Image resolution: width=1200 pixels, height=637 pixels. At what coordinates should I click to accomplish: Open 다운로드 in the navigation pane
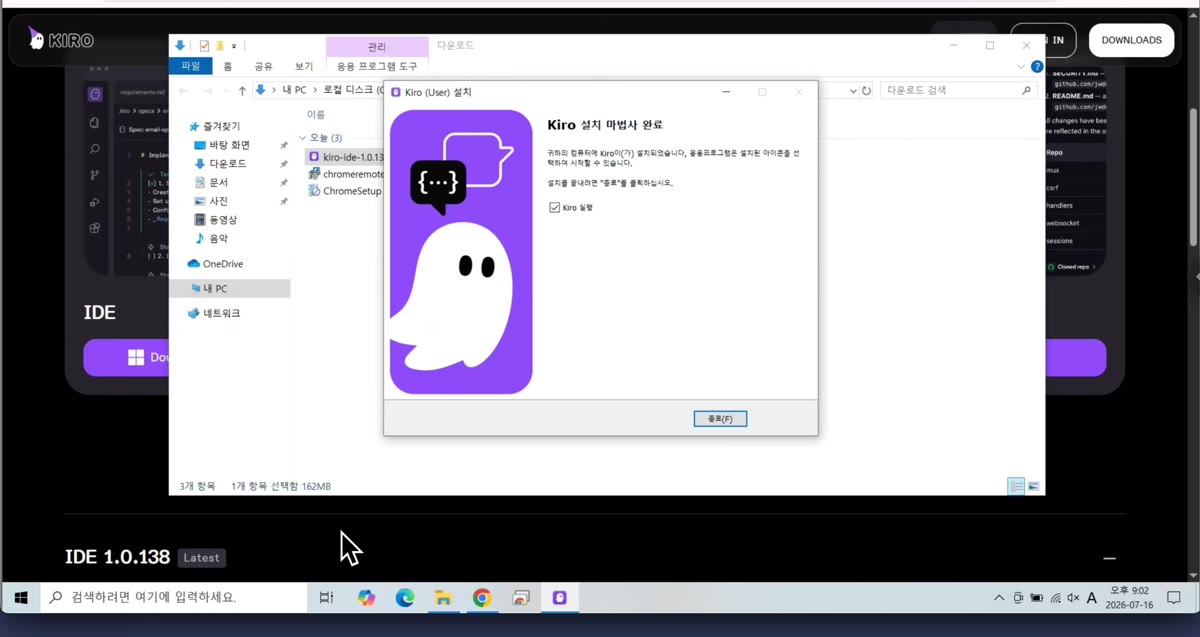tap(220, 163)
